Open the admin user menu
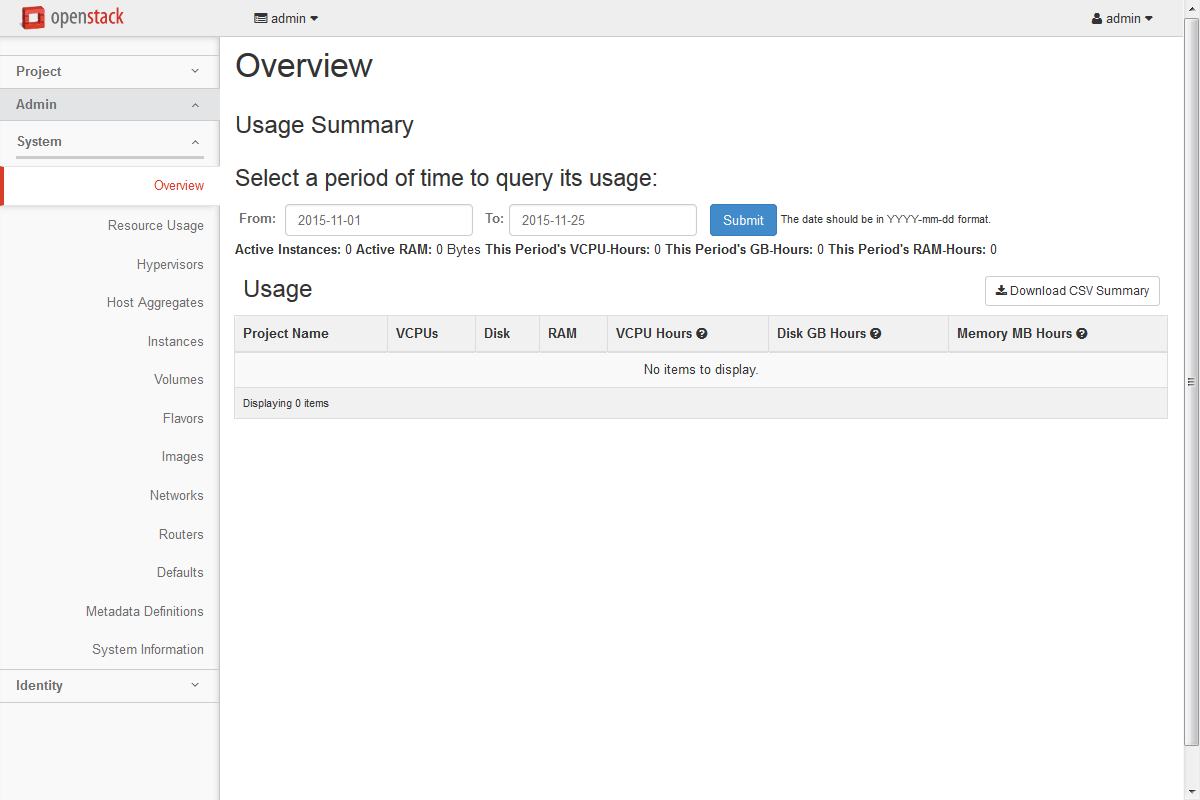 1122,18
